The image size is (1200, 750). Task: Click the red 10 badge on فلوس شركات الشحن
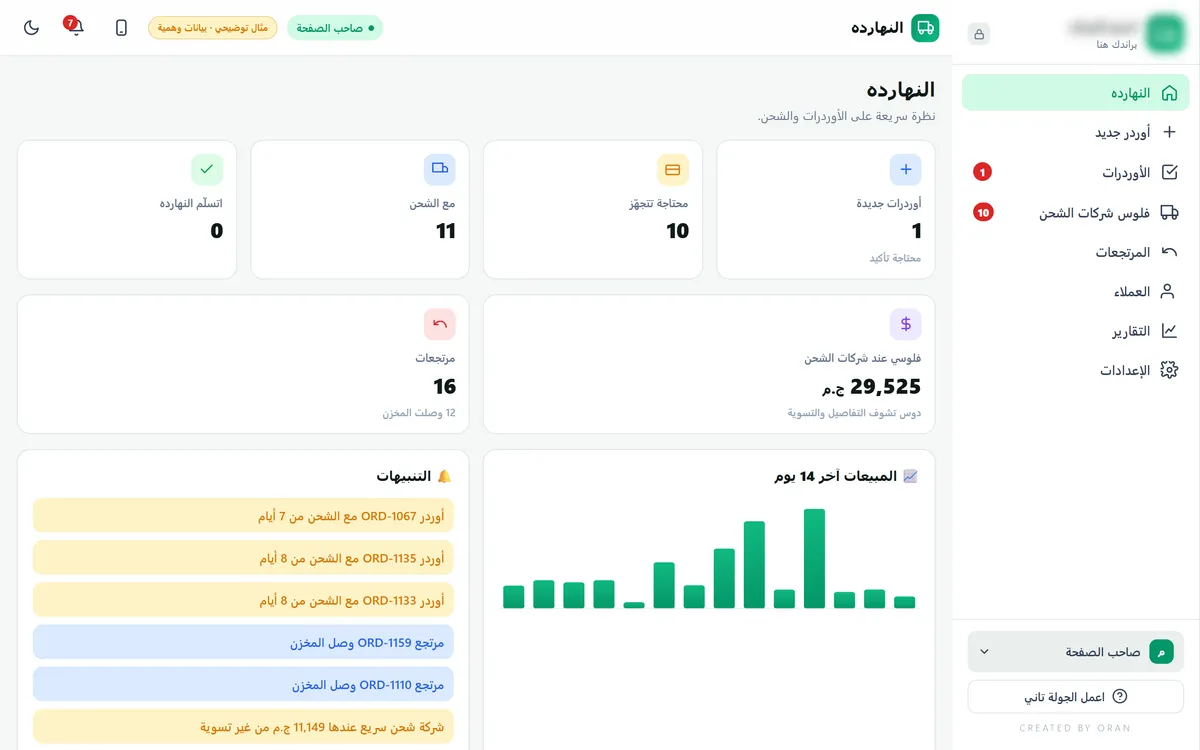point(984,212)
